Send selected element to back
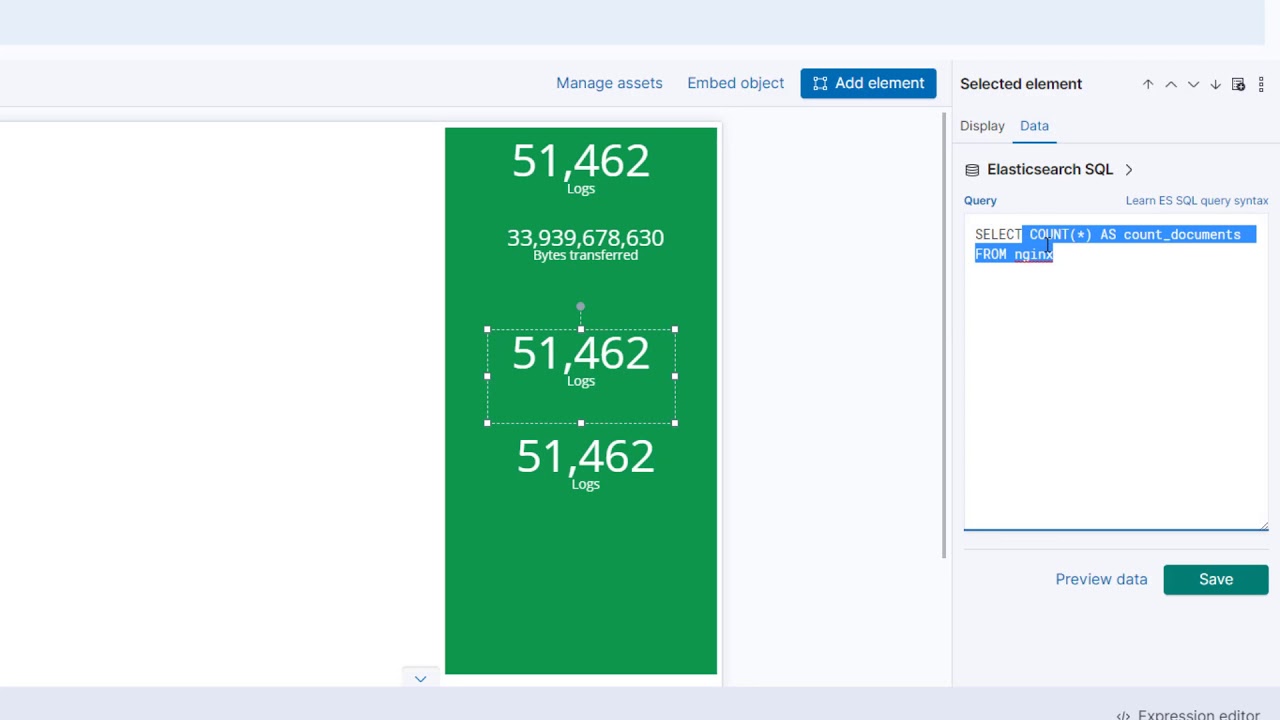The height and width of the screenshot is (720, 1280). (1215, 84)
